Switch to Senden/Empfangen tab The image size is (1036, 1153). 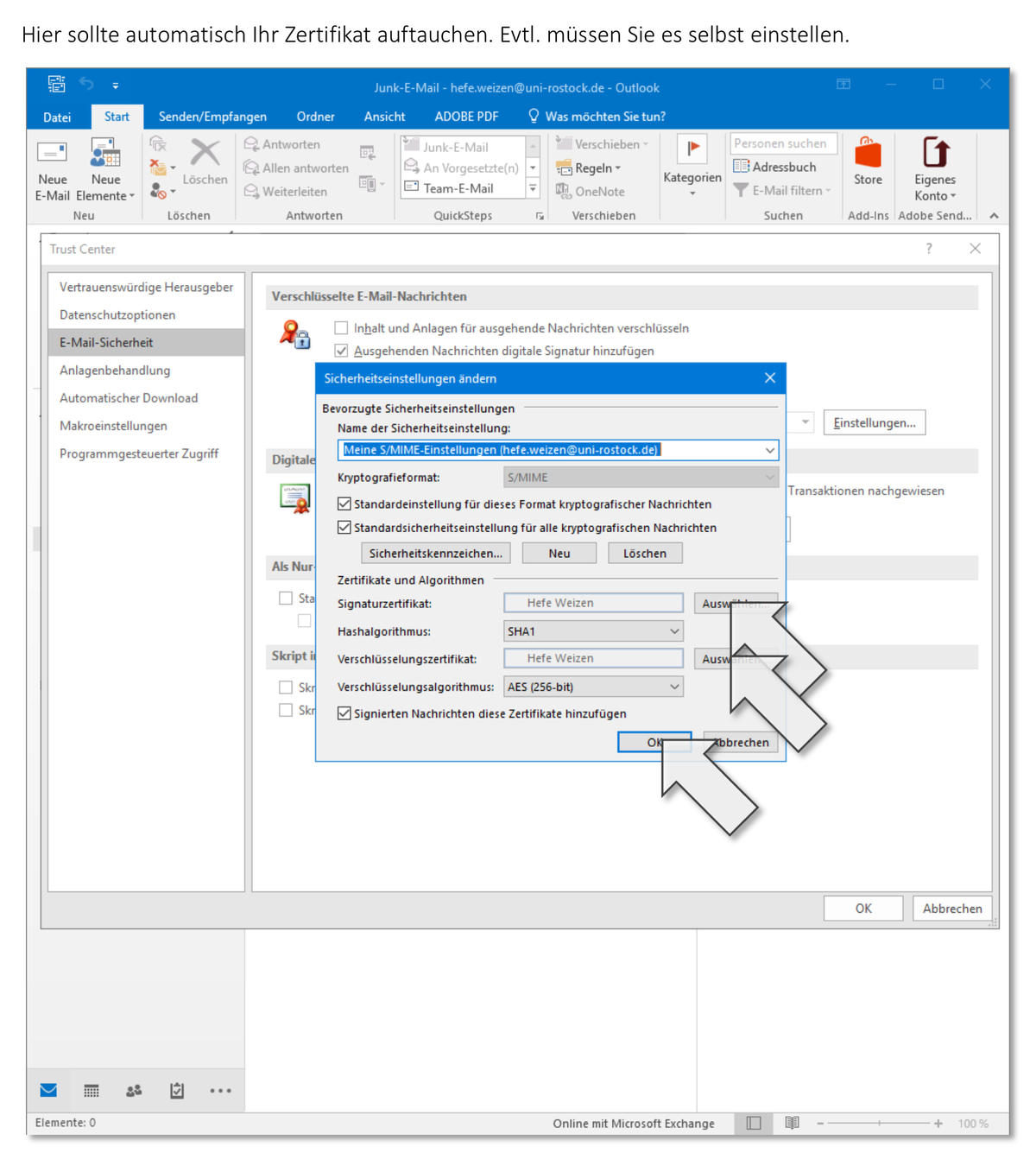tap(212, 117)
